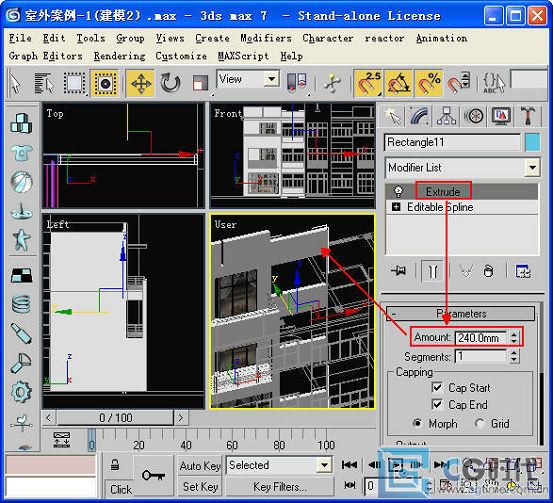Image resolution: width=553 pixels, height=503 pixels.
Task: Toggle Show End Result button
Action: (x=432, y=271)
